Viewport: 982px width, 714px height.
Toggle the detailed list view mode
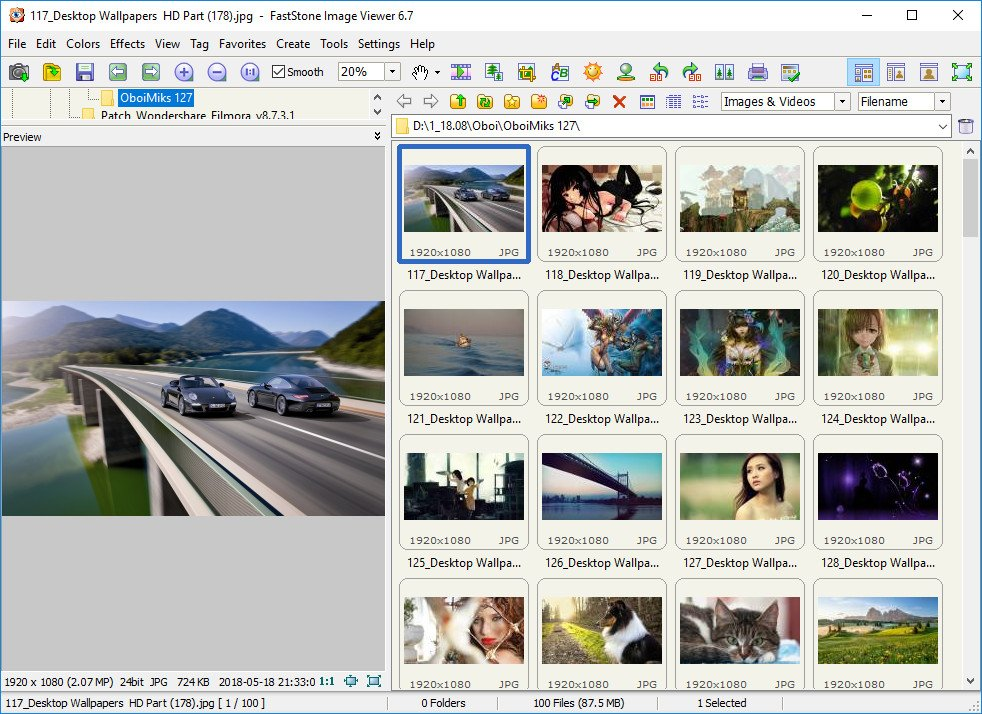pos(674,101)
